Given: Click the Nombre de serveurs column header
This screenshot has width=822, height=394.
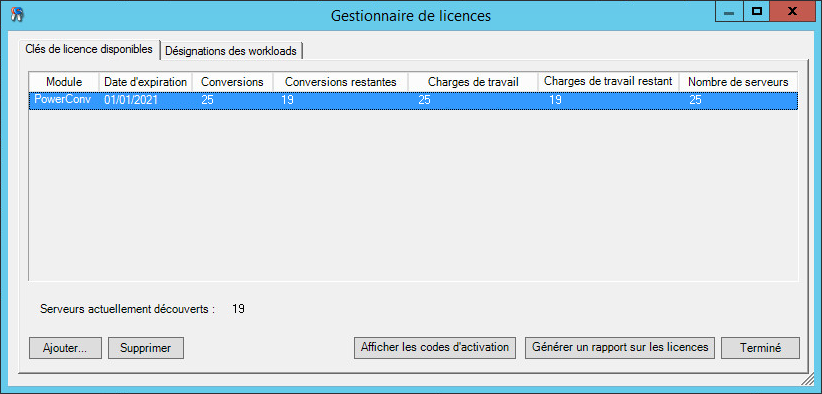Looking at the screenshot, I should coord(738,82).
